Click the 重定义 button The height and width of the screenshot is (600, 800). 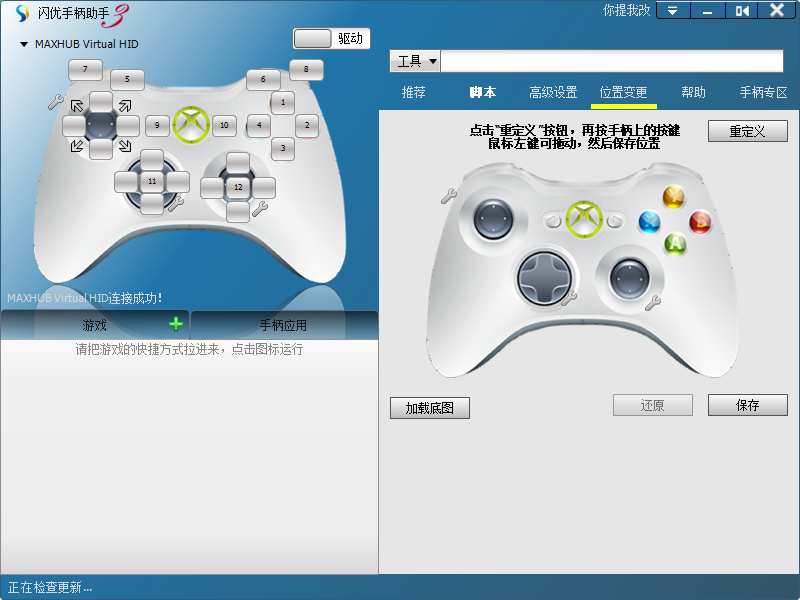(x=747, y=131)
